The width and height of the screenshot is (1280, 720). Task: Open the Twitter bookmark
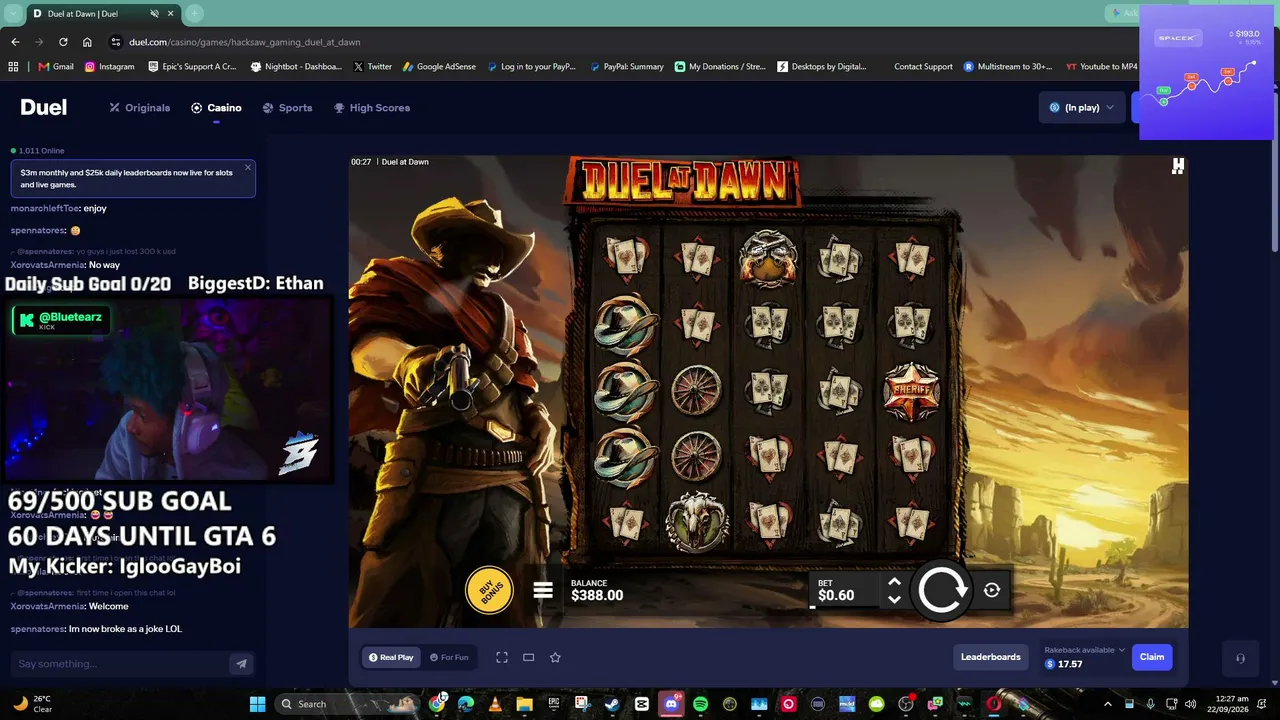pyautogui.click(x=372, y=67)
